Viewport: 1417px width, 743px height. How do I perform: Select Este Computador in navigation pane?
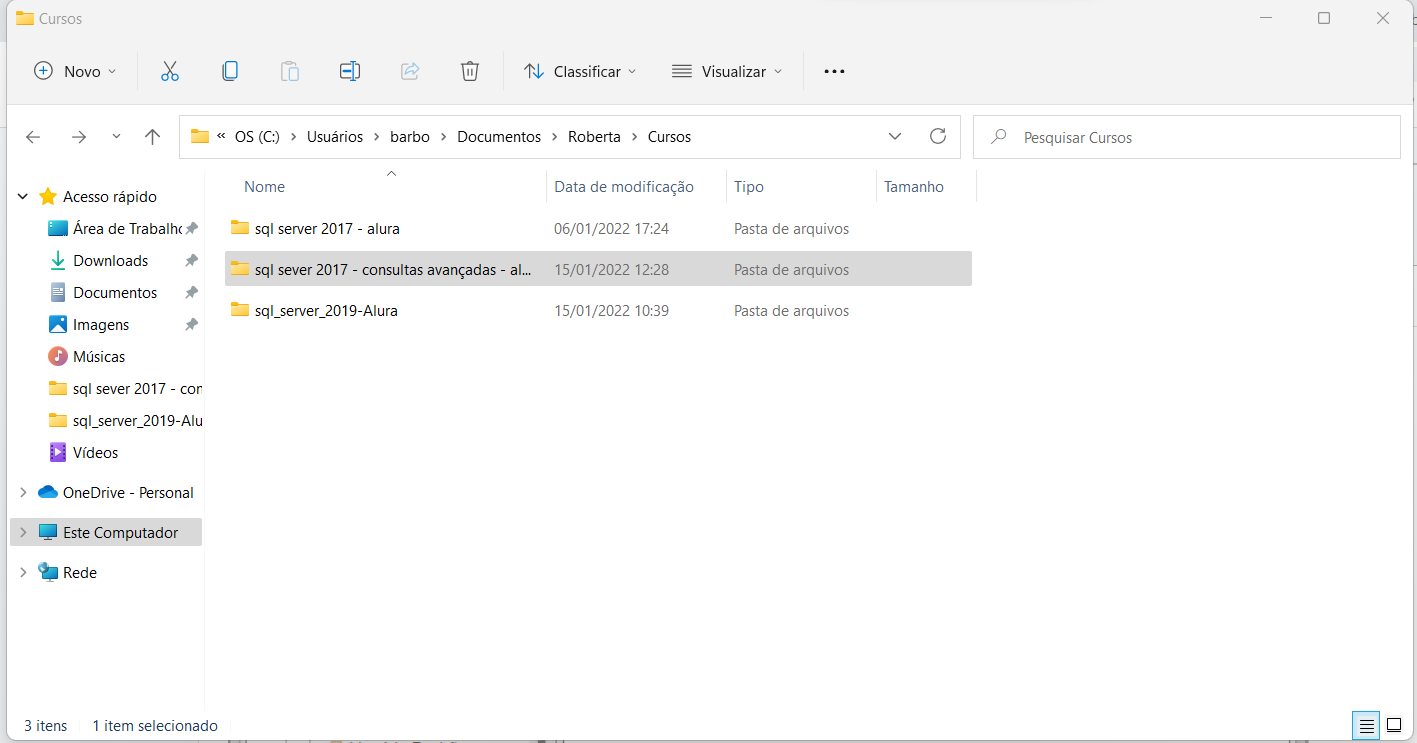(x=106, y=532)
